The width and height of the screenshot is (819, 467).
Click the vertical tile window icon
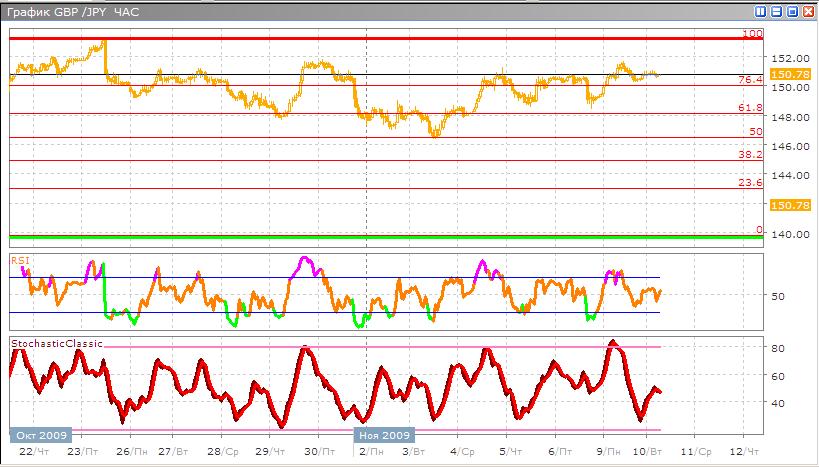coord(761,12)
